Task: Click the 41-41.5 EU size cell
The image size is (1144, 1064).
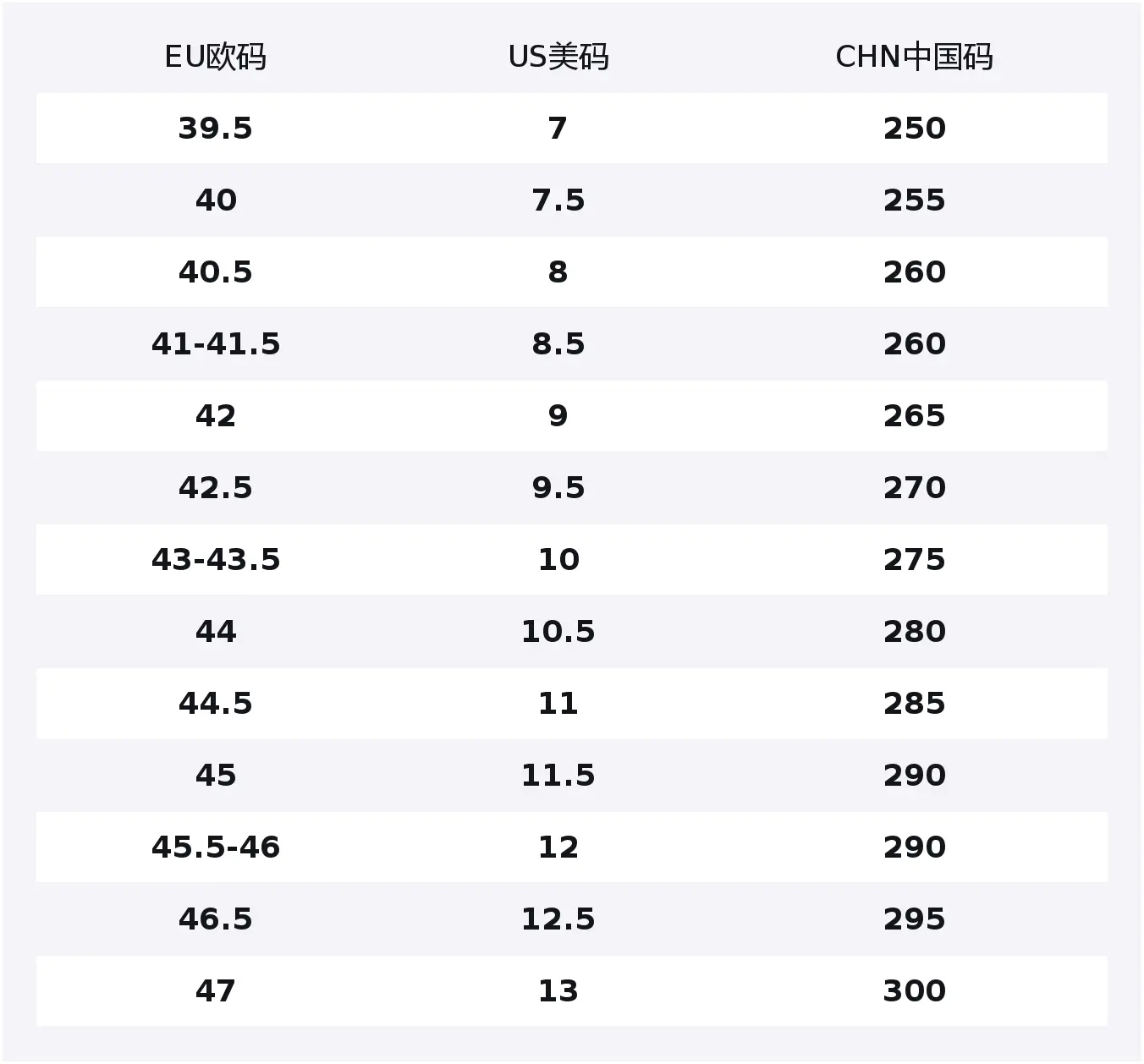Action: 216,344
